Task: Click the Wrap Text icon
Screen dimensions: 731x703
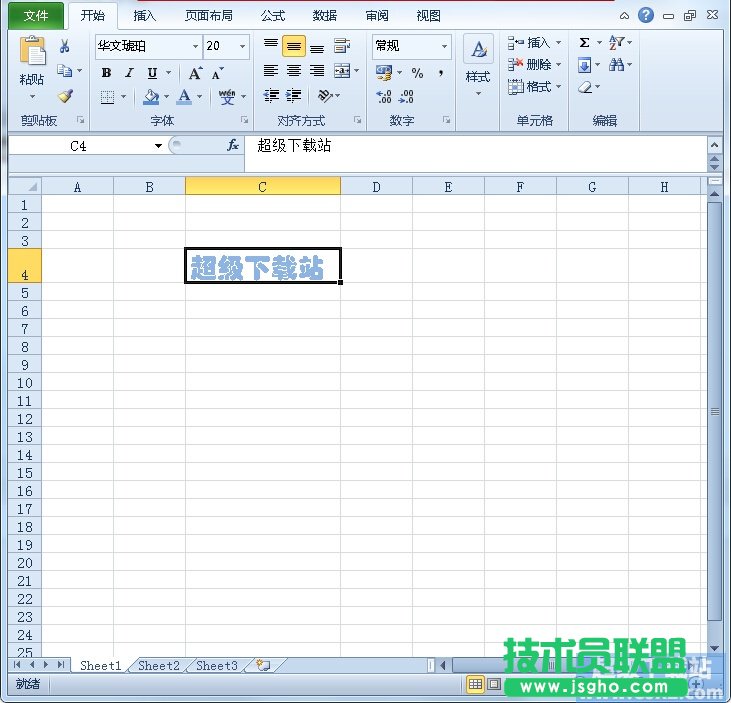Action: 342,46
